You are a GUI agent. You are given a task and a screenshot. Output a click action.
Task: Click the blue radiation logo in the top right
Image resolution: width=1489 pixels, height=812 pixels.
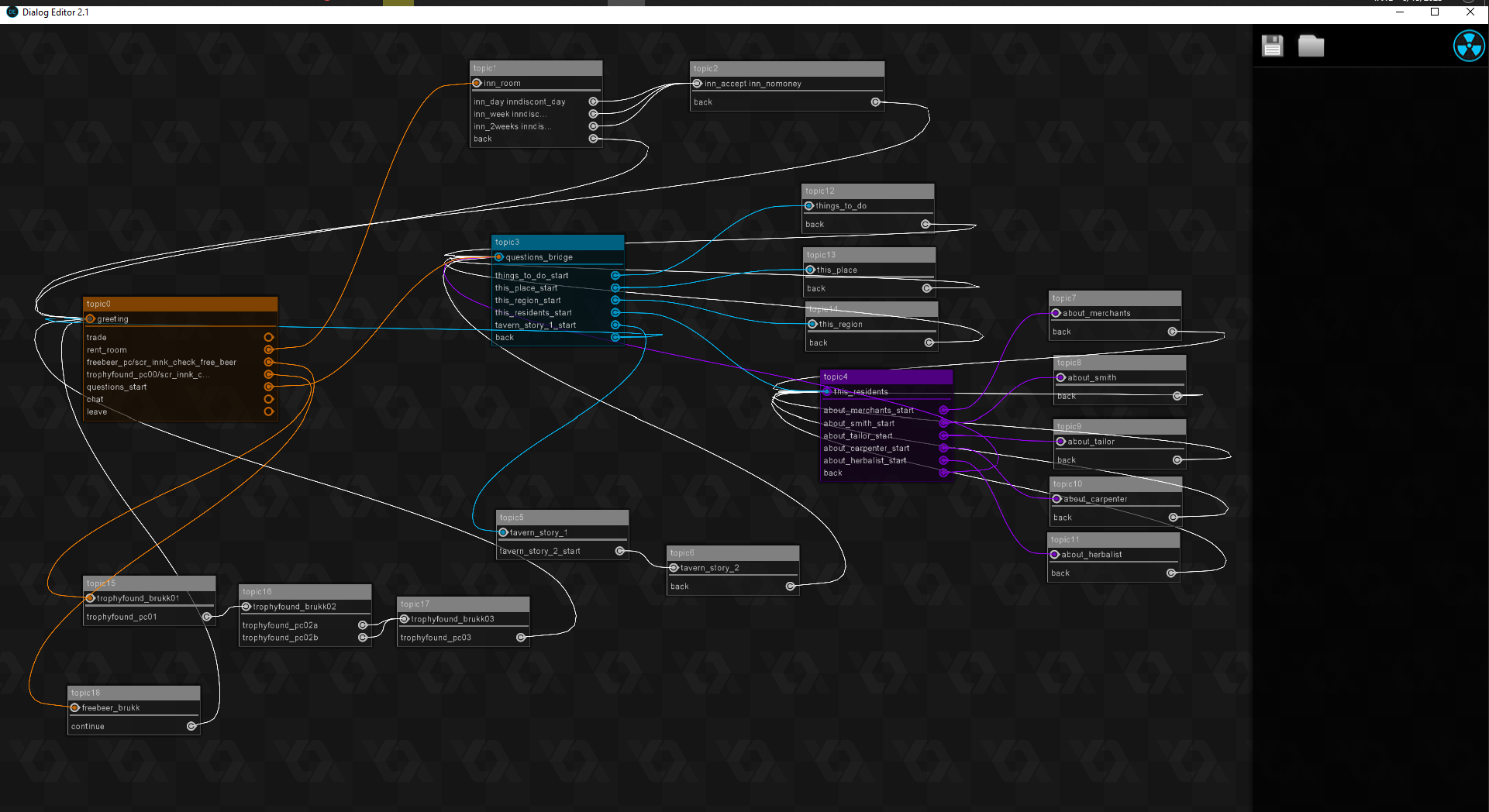[x=1469, y=46]
